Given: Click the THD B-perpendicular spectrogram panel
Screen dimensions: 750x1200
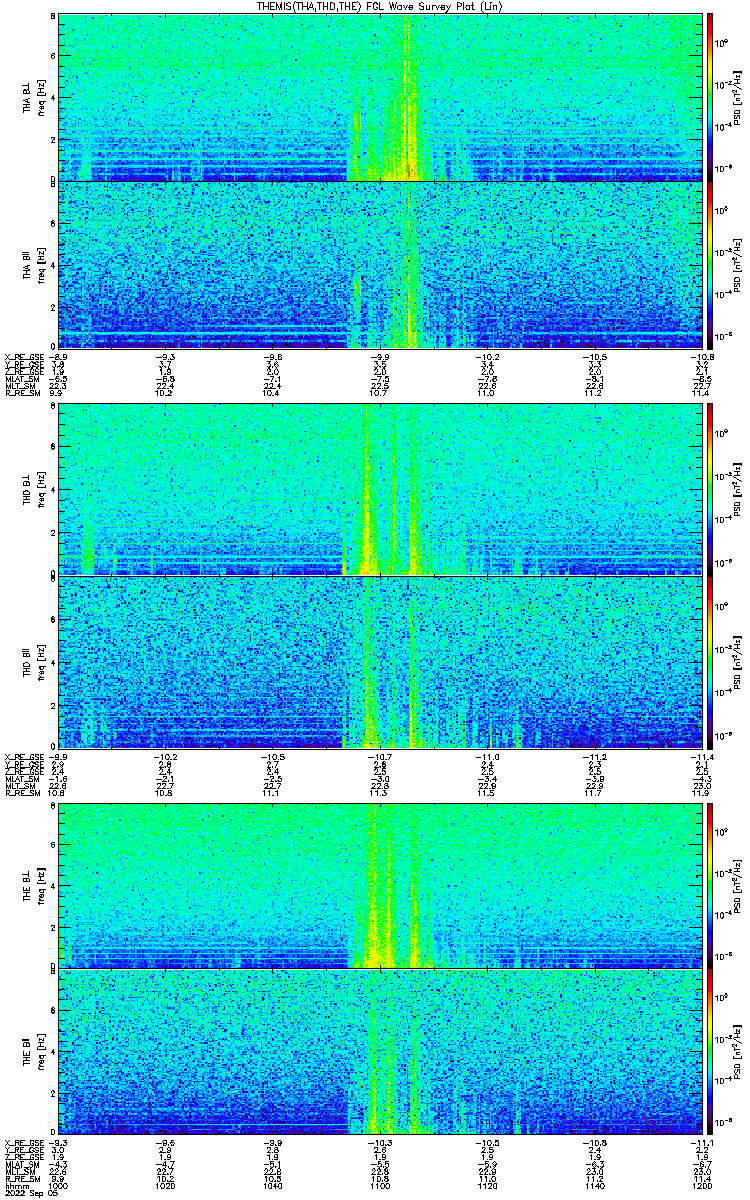Looking at the screenshot, I should click(x=378, y=489).
